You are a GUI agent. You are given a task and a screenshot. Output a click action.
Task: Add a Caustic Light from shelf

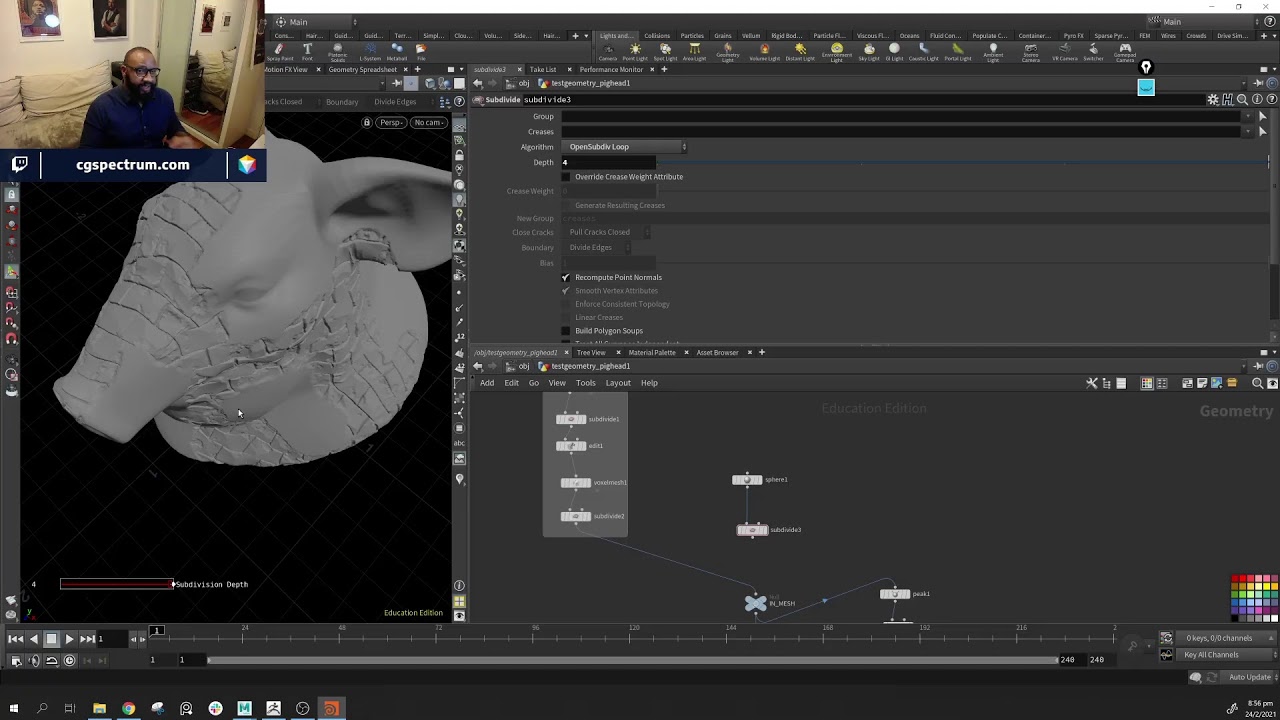click(x=923, y=52)
